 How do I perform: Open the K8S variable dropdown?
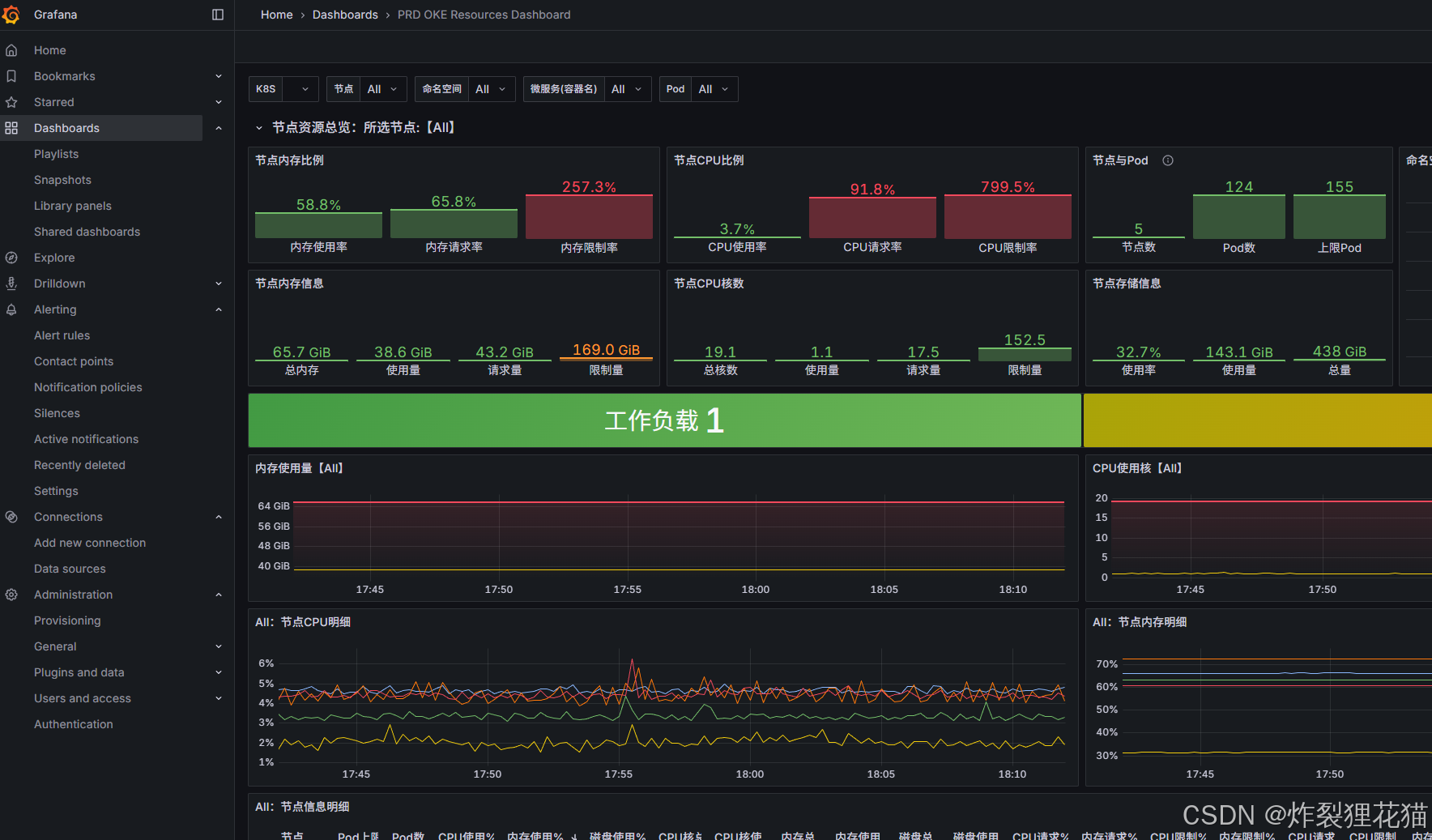point(300,89)
